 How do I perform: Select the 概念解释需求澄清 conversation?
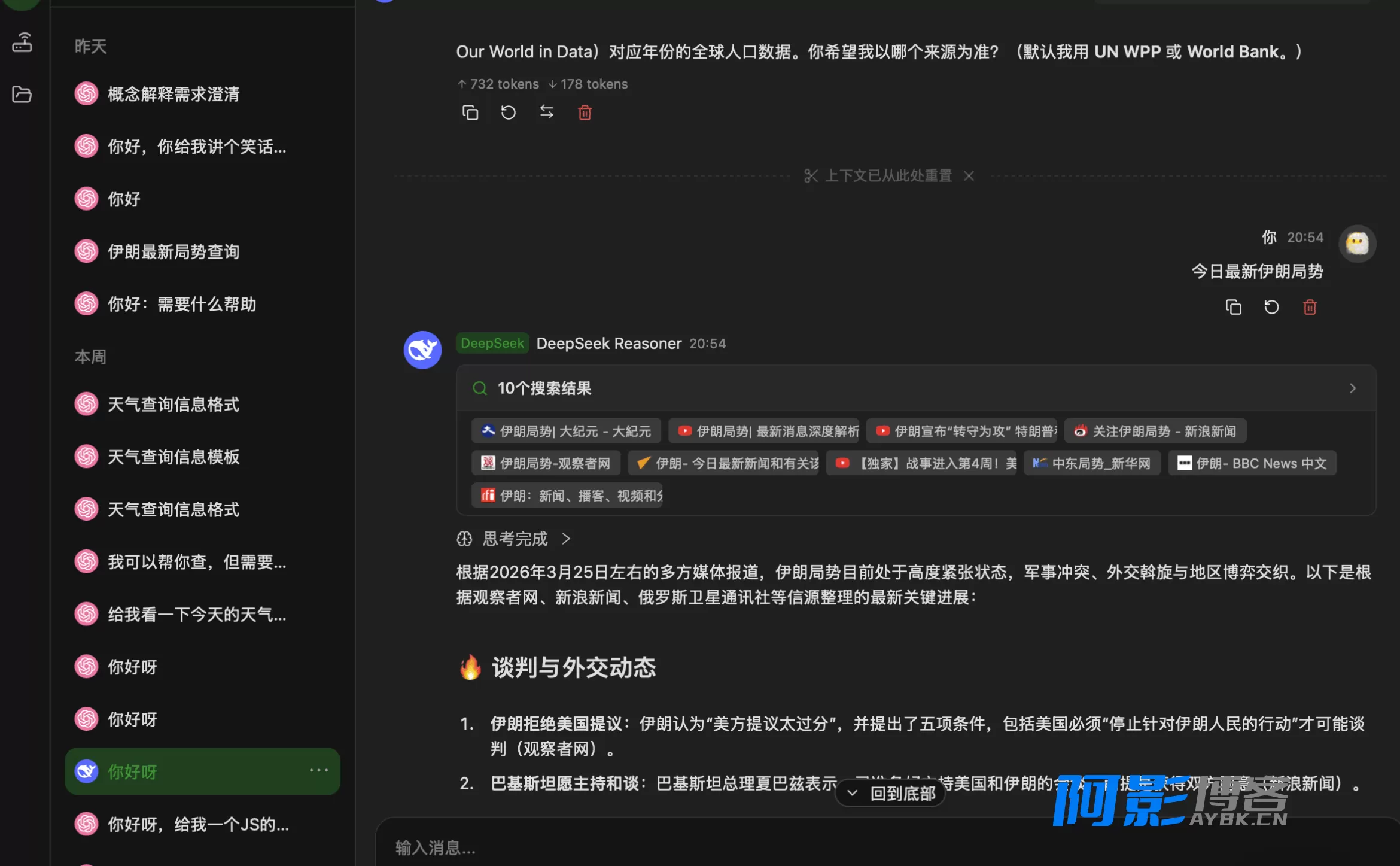coord(174,94)
